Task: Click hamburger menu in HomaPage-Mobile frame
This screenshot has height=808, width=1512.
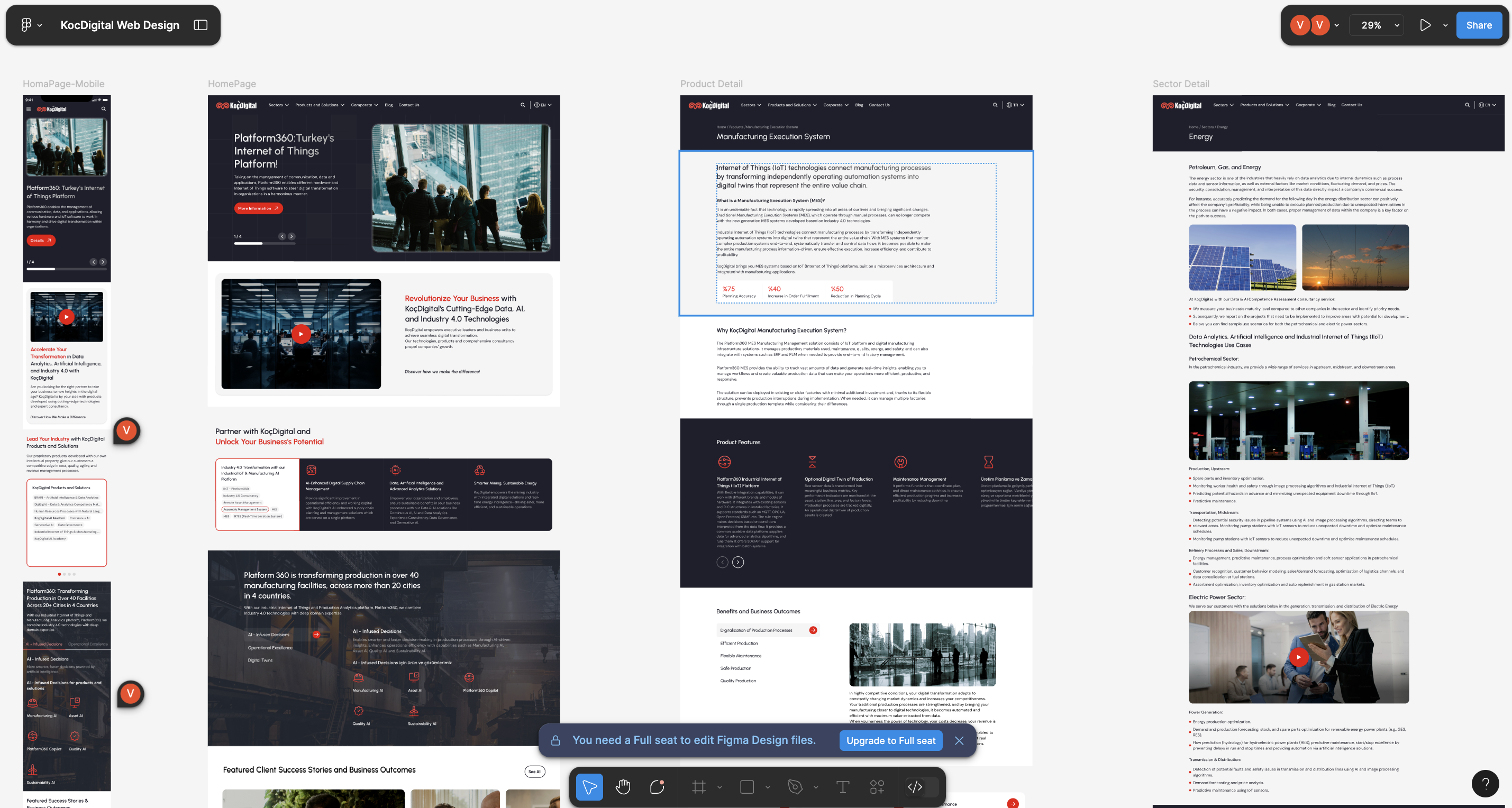Action: 29,108
